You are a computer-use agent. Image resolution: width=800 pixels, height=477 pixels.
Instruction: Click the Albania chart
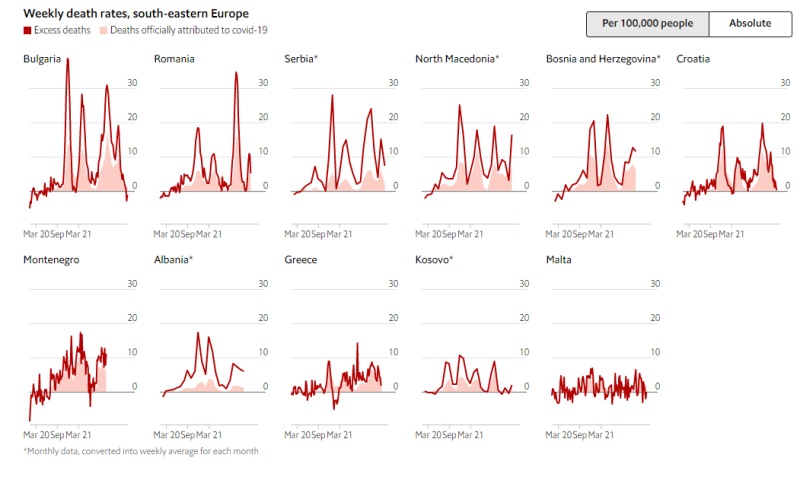click(205, 350)
